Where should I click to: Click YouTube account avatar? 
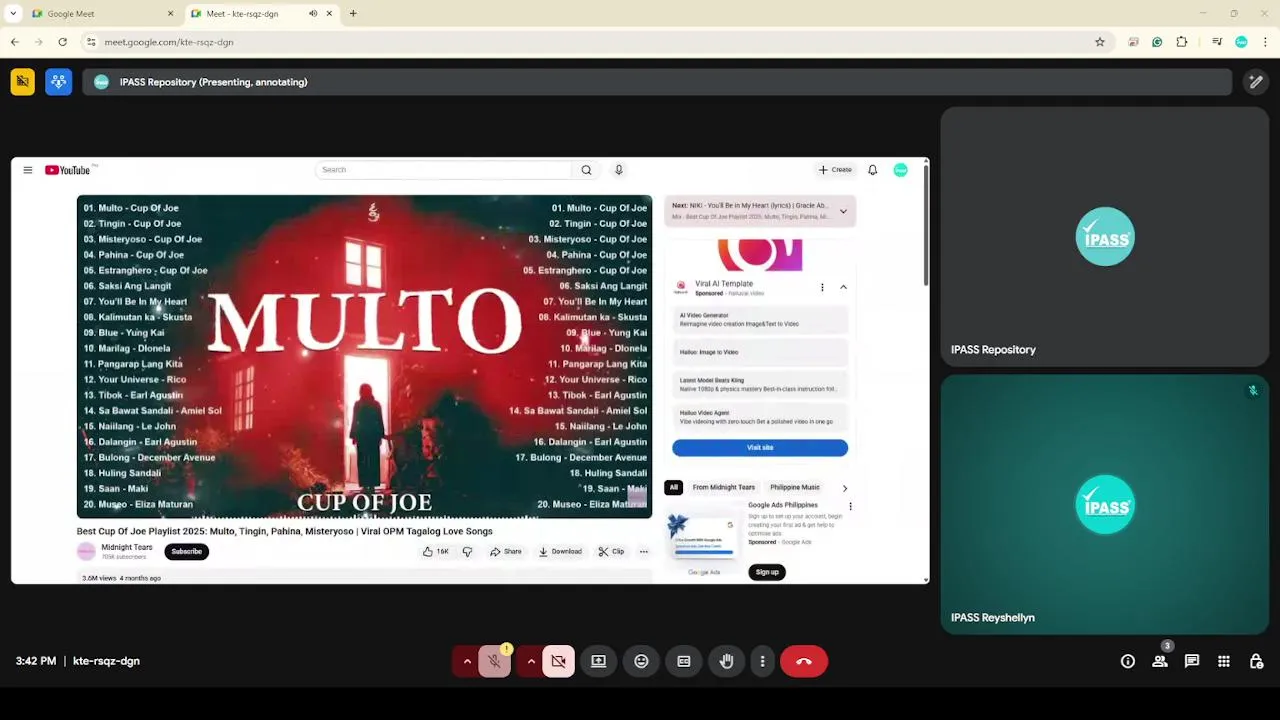pyautogui.click(x=901, y=170)
